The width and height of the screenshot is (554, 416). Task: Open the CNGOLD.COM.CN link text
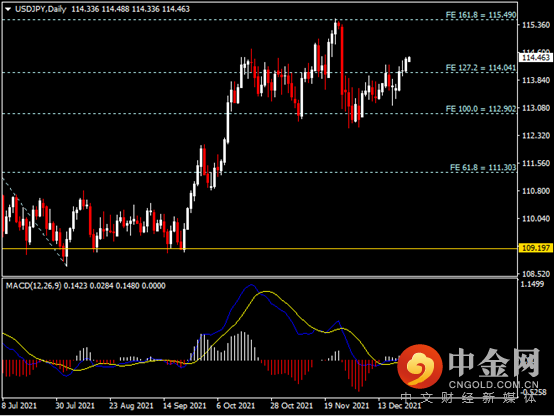(494, 385)
